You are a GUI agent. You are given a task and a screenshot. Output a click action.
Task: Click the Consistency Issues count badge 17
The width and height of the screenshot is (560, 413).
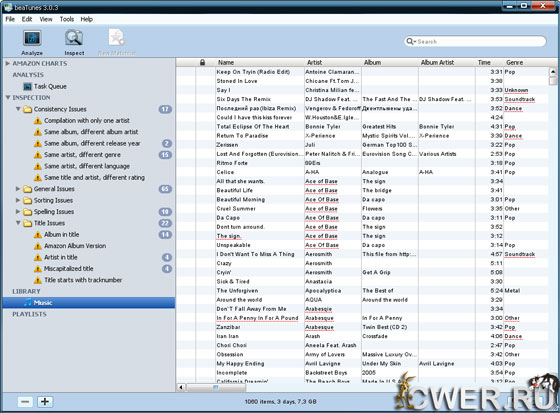(x=165, y=109)
